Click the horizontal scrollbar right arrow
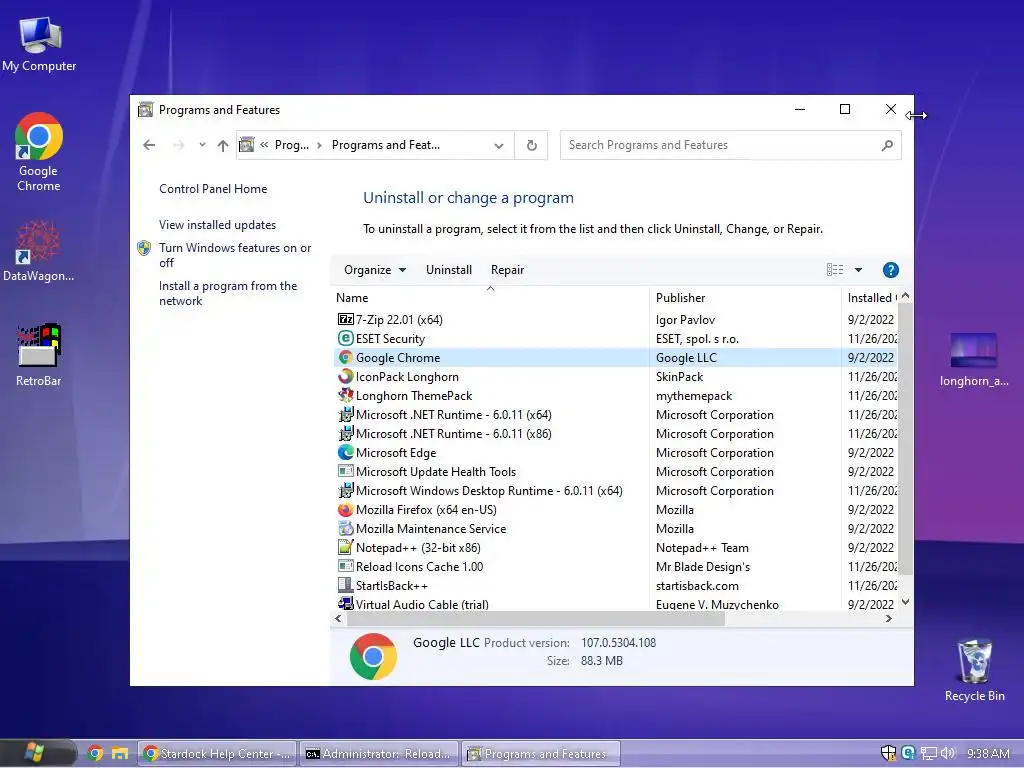This screenshot has width=1024, height=768. [888, 618]
